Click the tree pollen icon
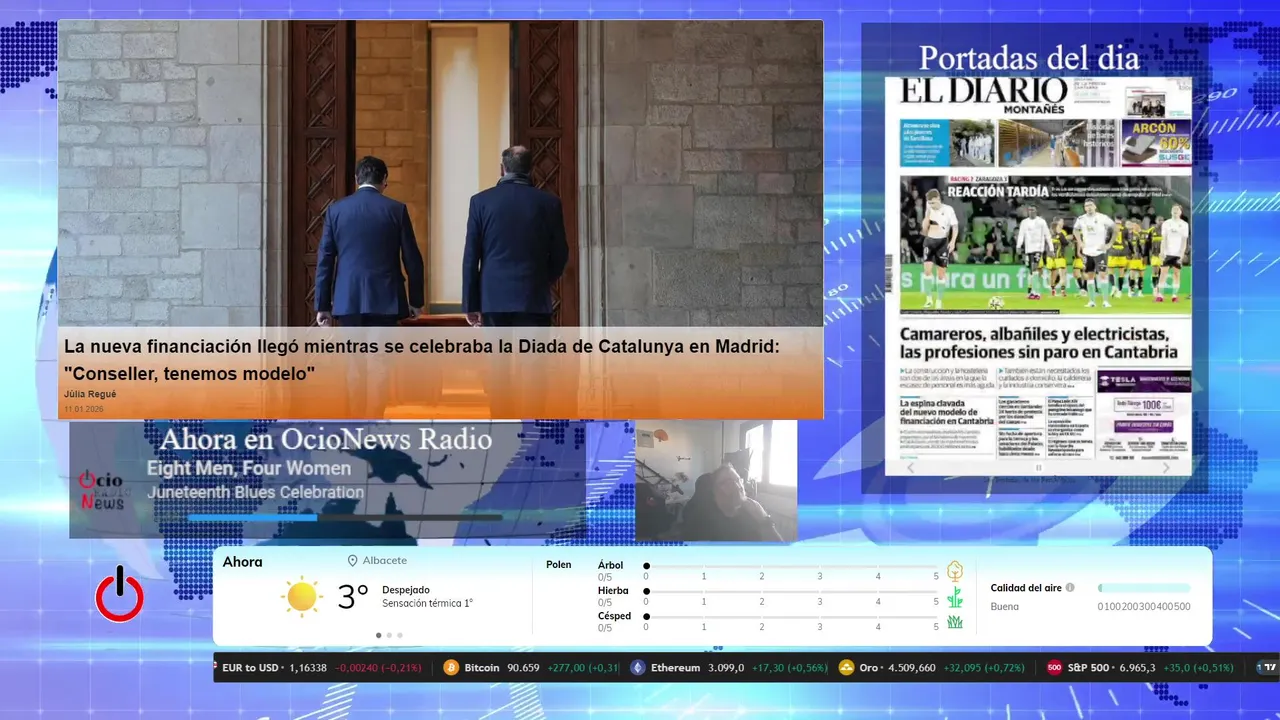This screenshot has height=720, width=1280. (955, 571)
